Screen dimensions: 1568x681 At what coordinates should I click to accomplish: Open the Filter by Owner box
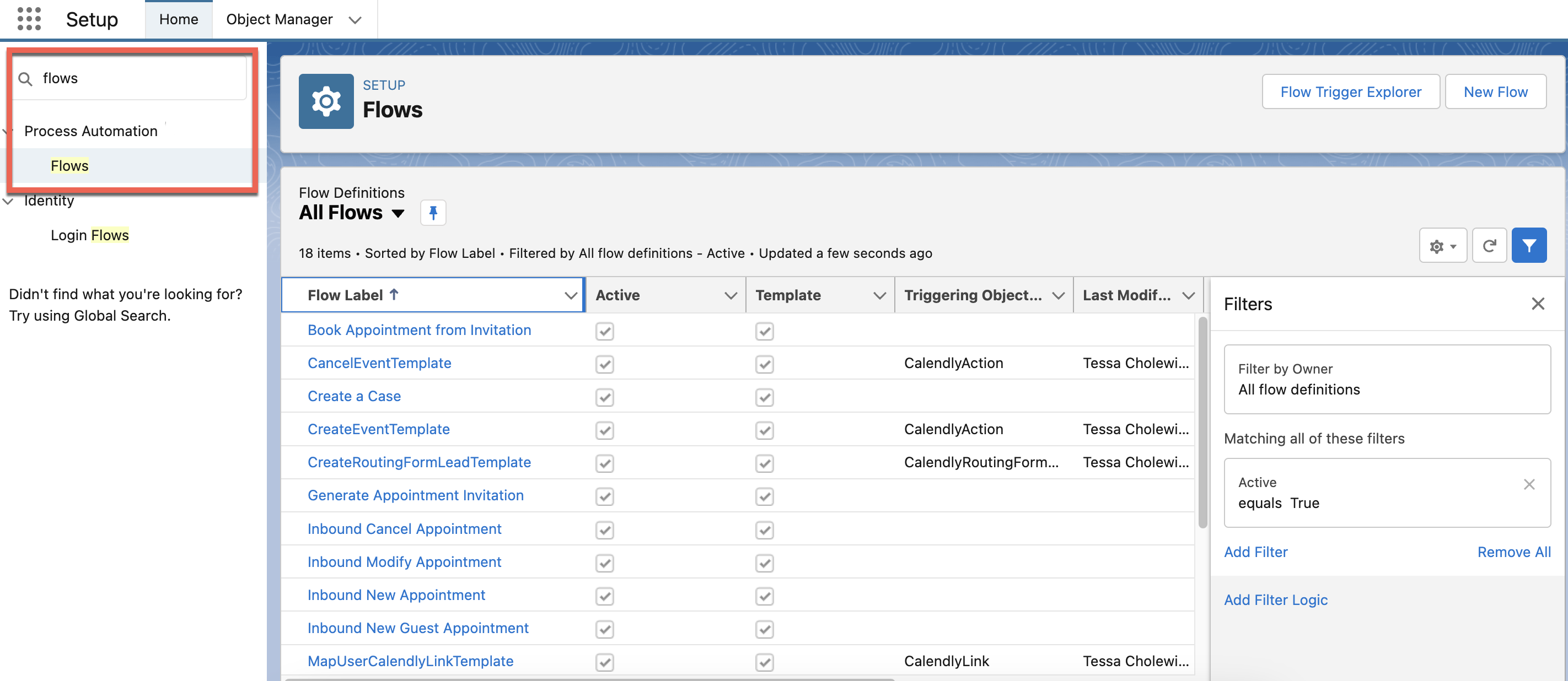pos(1387,380)
